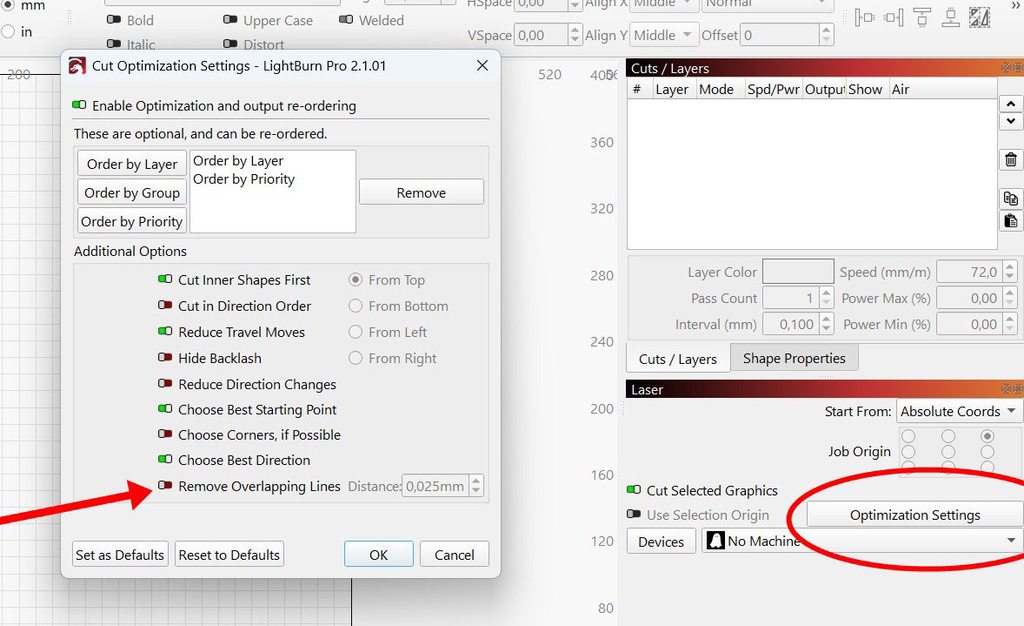Select the top-right Job Origin radio button
This screenshot has width=1024, height=626.
987,435
